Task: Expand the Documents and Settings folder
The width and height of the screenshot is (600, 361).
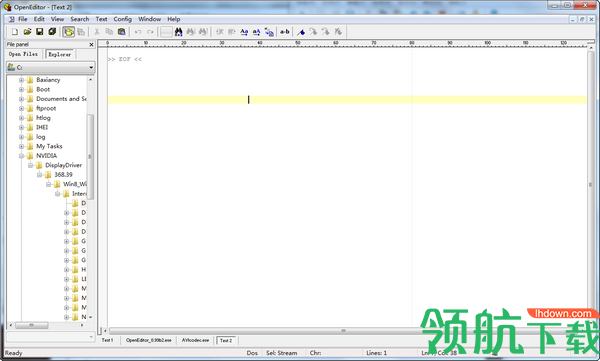Action: 22,99
